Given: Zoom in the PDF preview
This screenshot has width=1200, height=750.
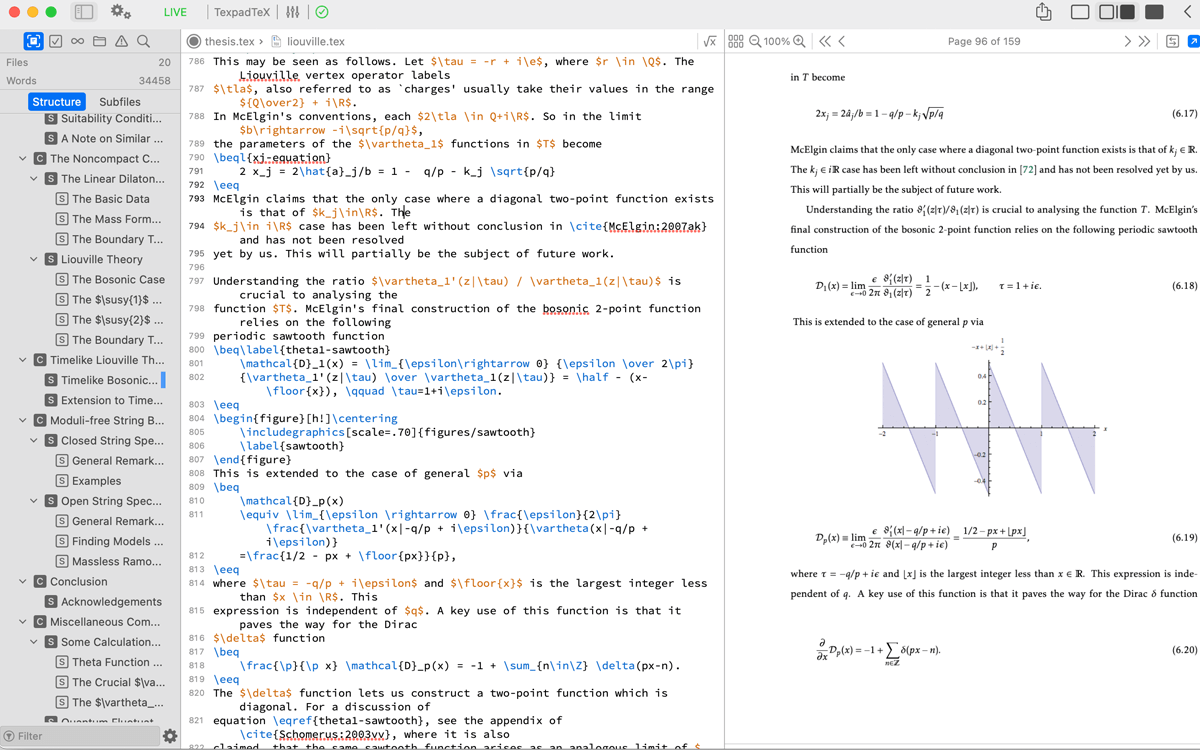Looking at the screenshot, I should 800,41.
